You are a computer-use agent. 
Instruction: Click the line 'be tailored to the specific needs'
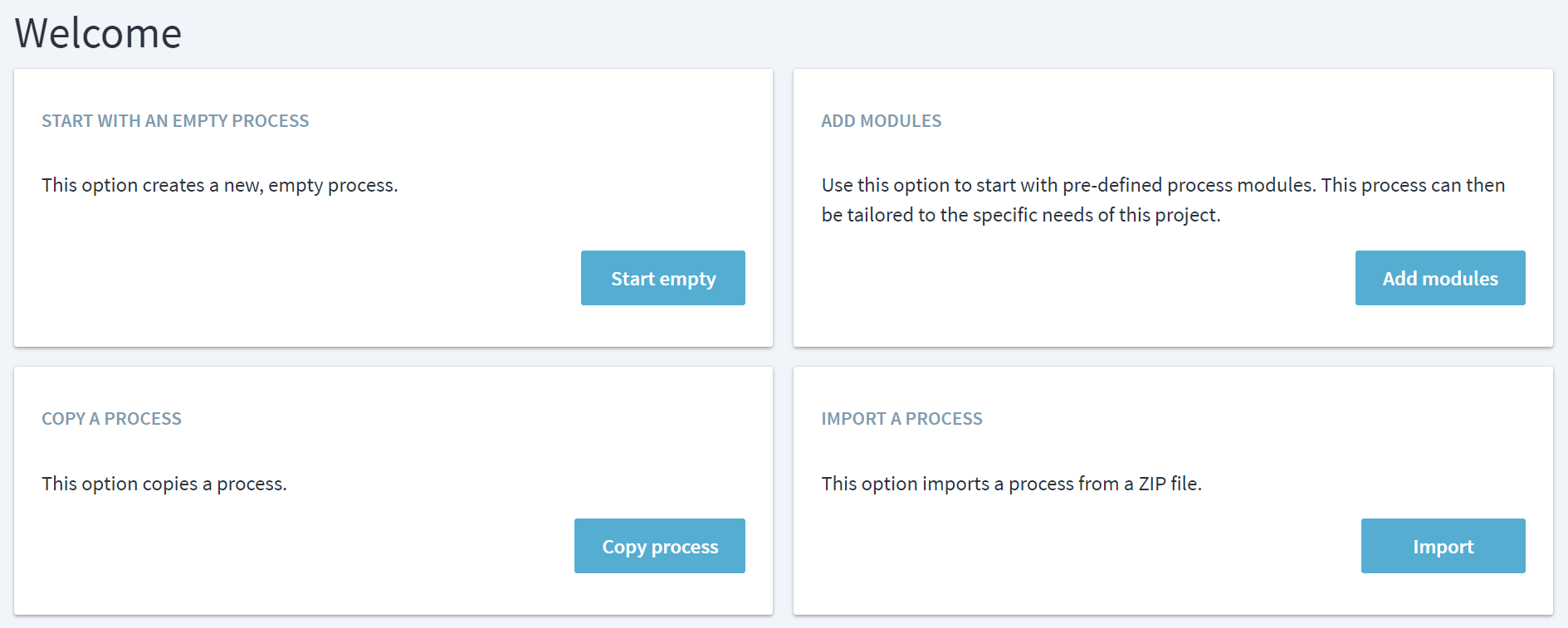point(1020,215)
